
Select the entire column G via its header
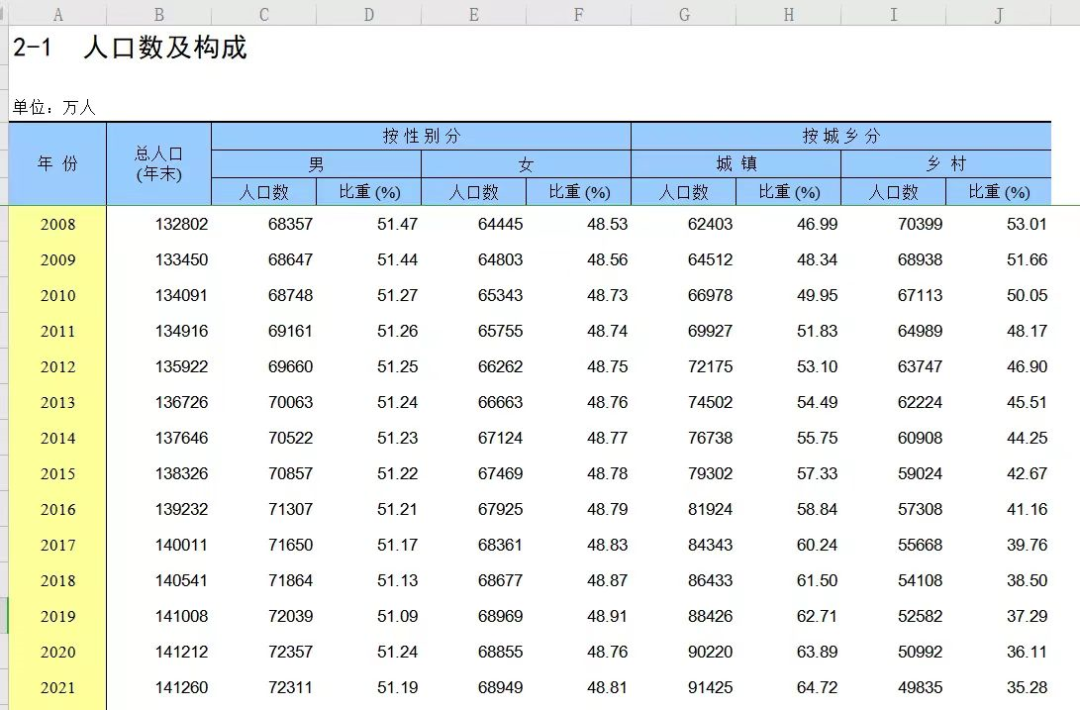point(684,14)
